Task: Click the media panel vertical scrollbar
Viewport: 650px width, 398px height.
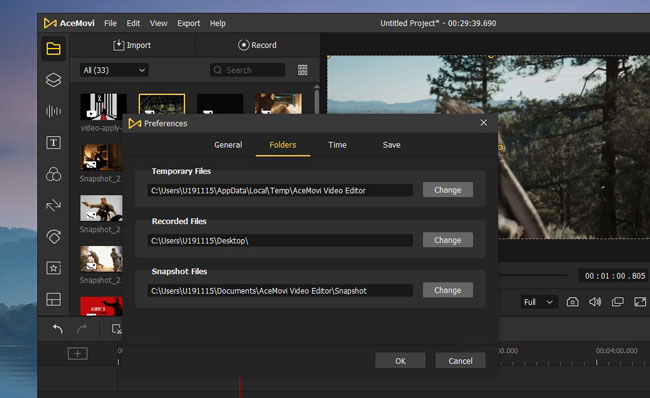Action: [x=317, y=100]
